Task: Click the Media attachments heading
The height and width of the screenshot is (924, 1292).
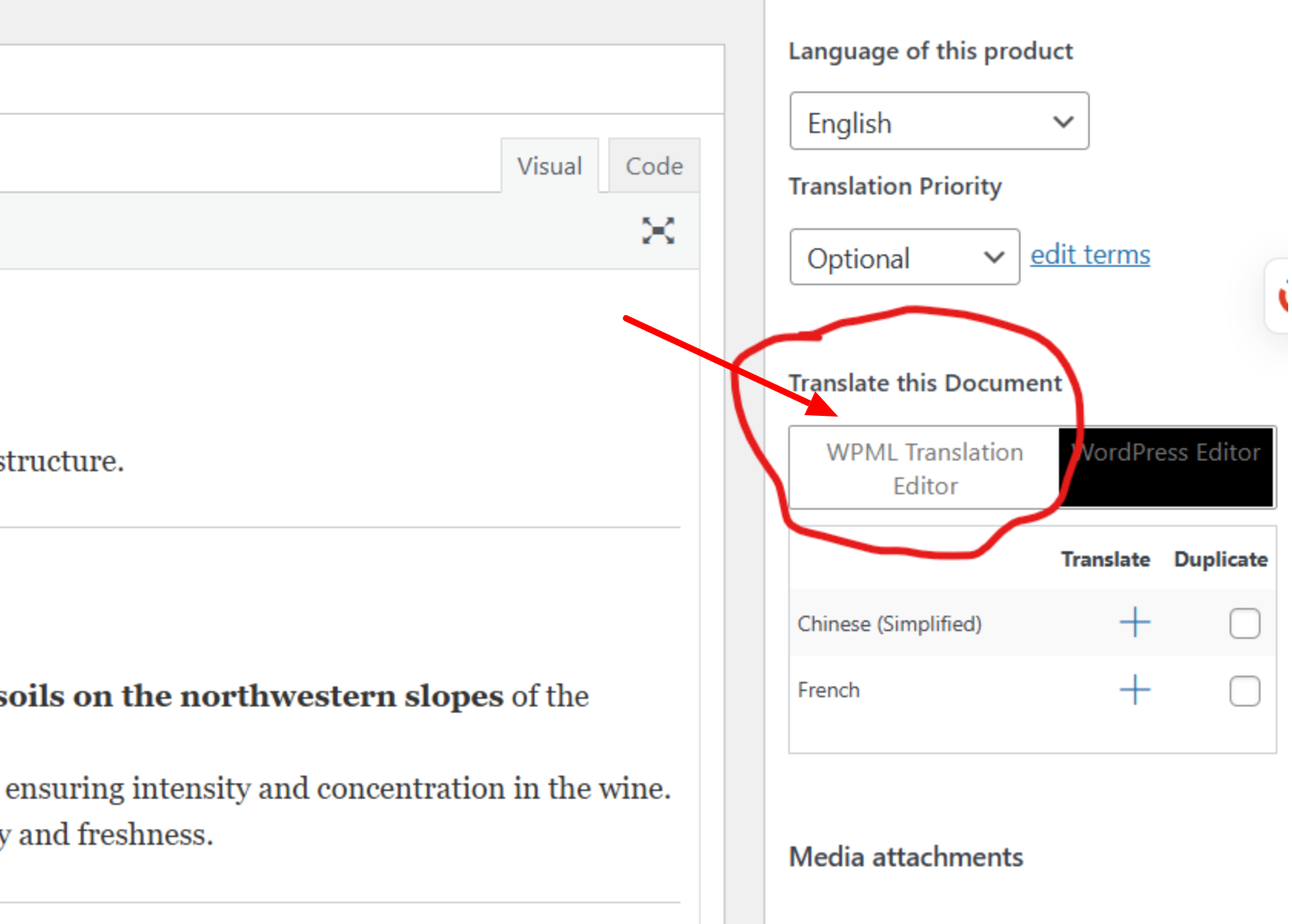Action: [906, 856]
